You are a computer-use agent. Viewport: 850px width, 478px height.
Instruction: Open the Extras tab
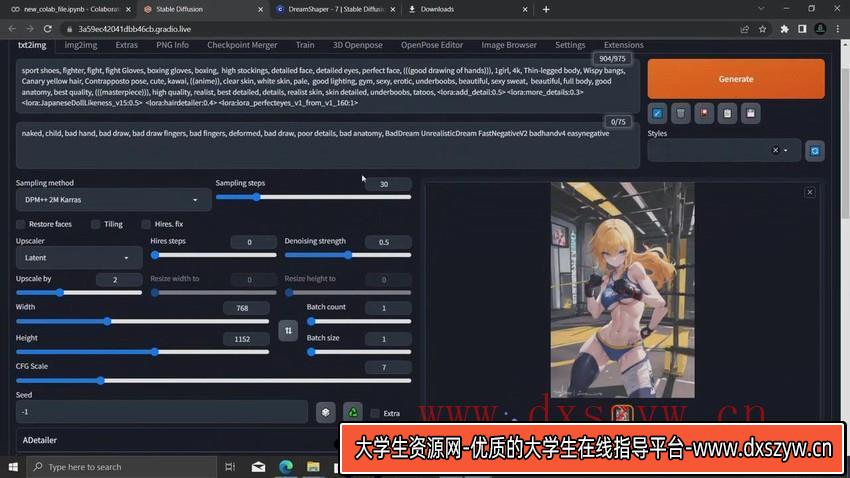pos(126,45)
